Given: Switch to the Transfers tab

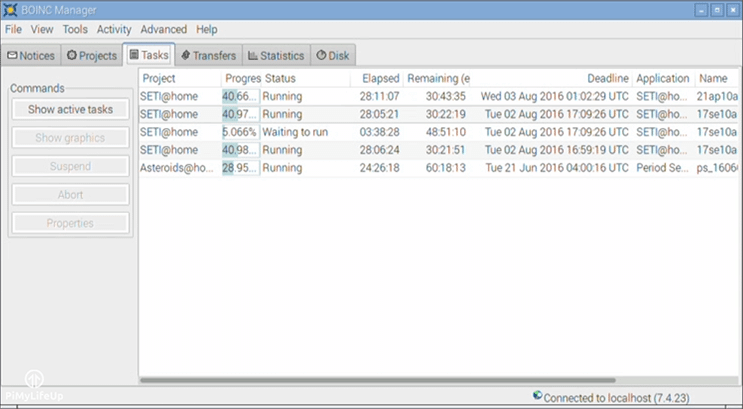Looking at the screenshot, I should tap(208, 55).
